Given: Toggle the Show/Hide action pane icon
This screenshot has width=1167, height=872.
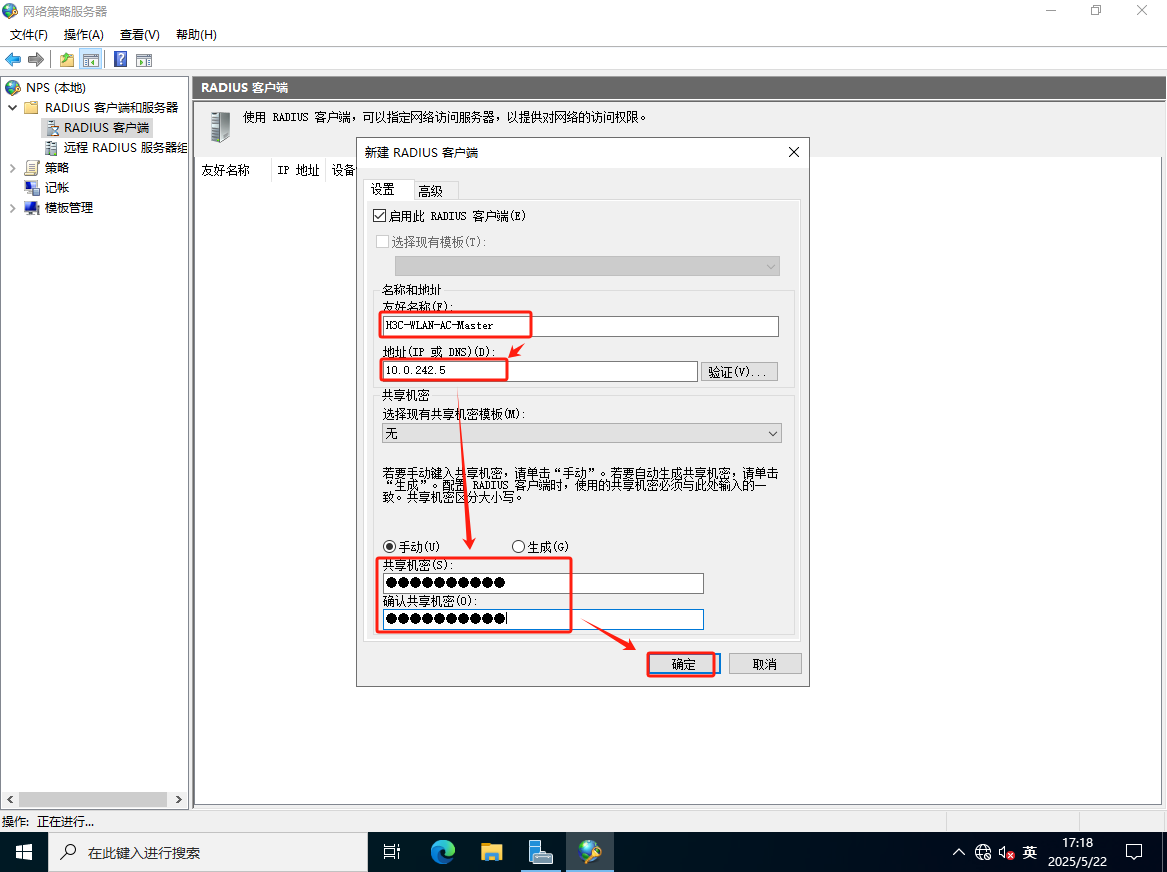Looking at the screenshot, I should pyautogui.click(x=144, y=60).
